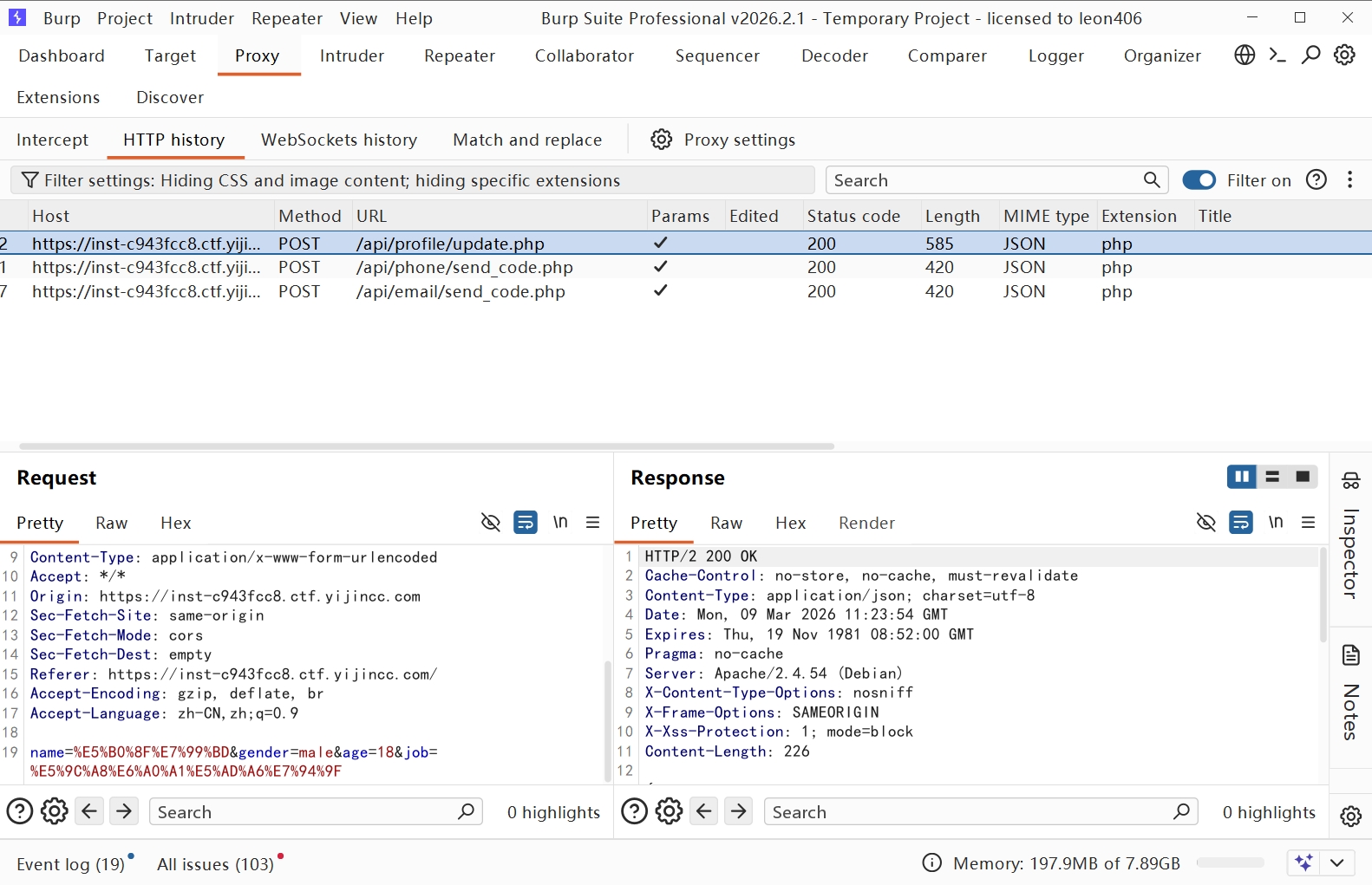Turn off the Filter on switch
Viewport: 1372px width, 885px height.
(1199, 179)
